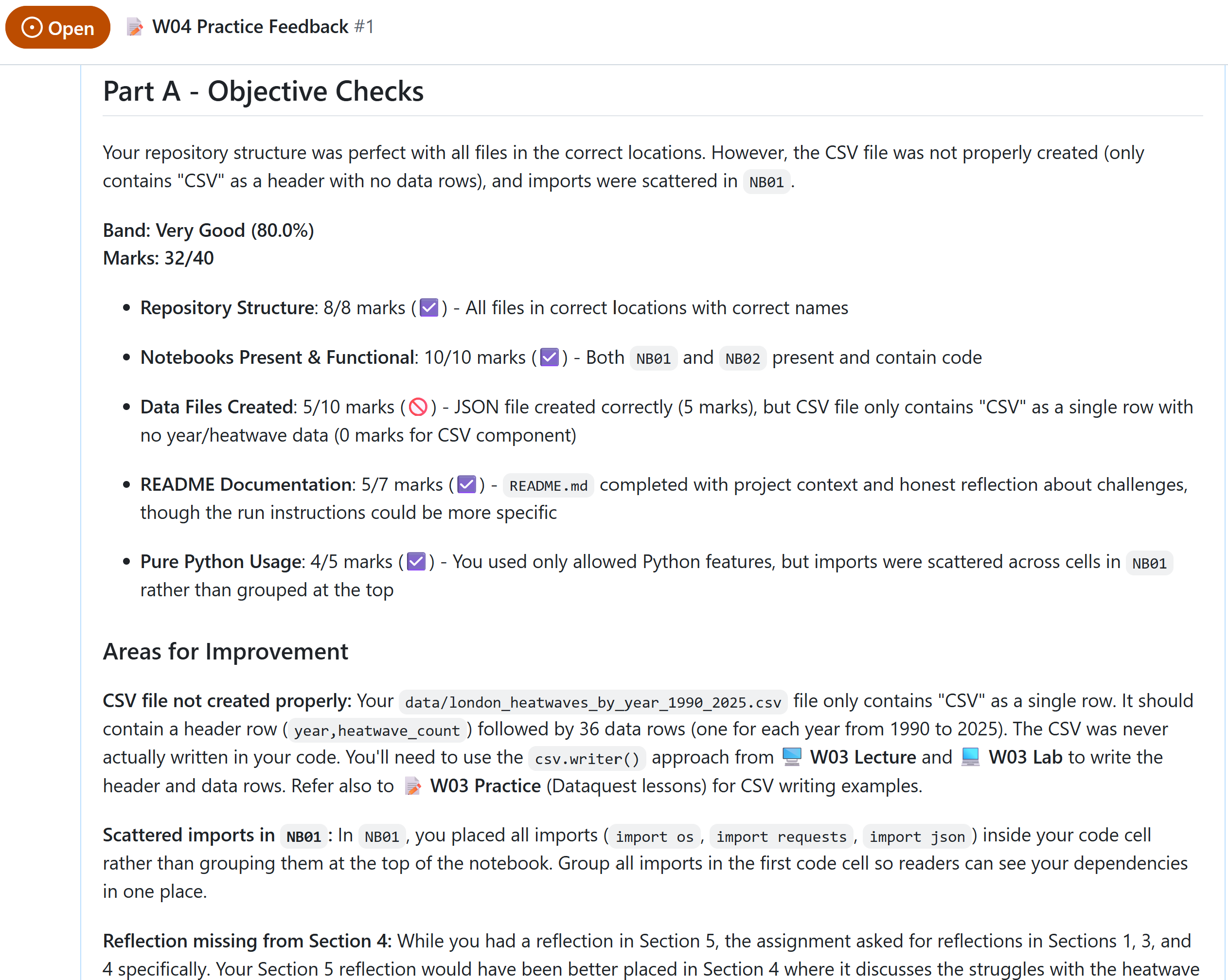Click the memo icon beside issue title
Screen dimensions: 1228x980
pyautogui.click(x=135, y=27)
